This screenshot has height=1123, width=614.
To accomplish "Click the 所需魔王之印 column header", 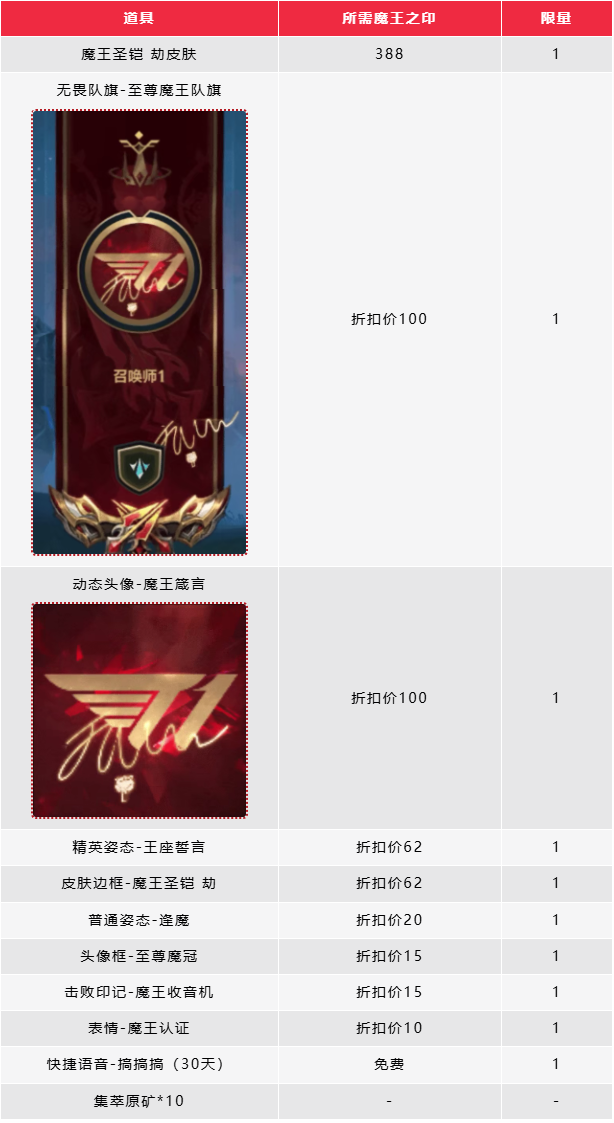I will click(389, 19).
